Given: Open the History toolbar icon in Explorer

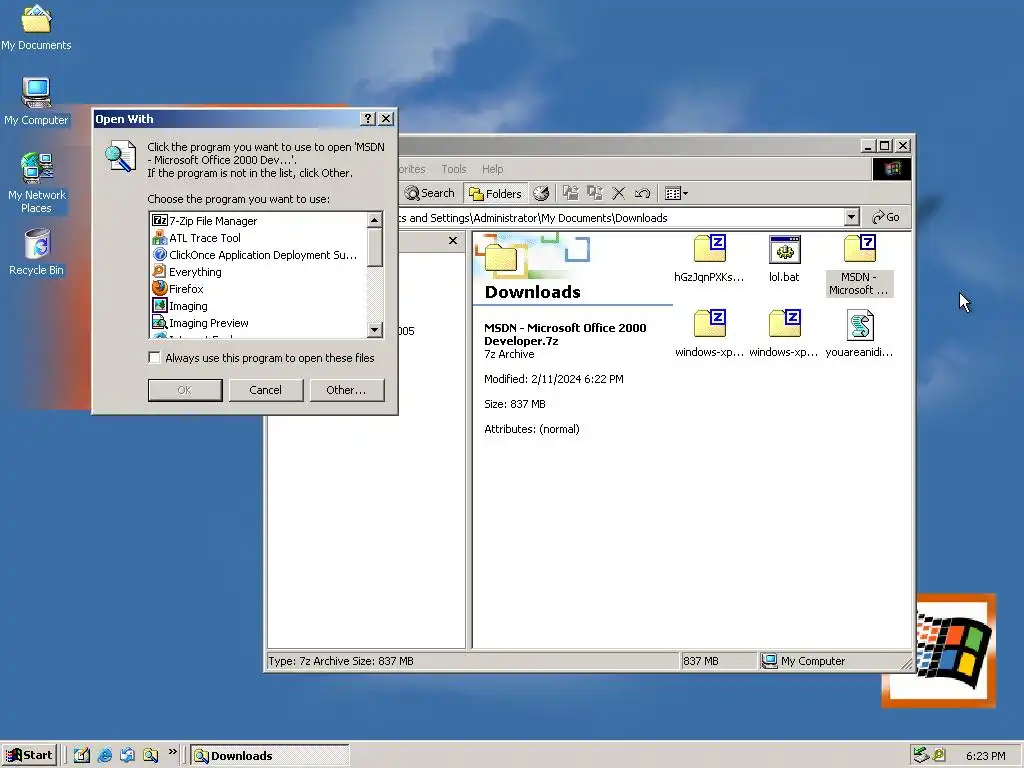Looking at the screenshot, I should pos(541,193).
